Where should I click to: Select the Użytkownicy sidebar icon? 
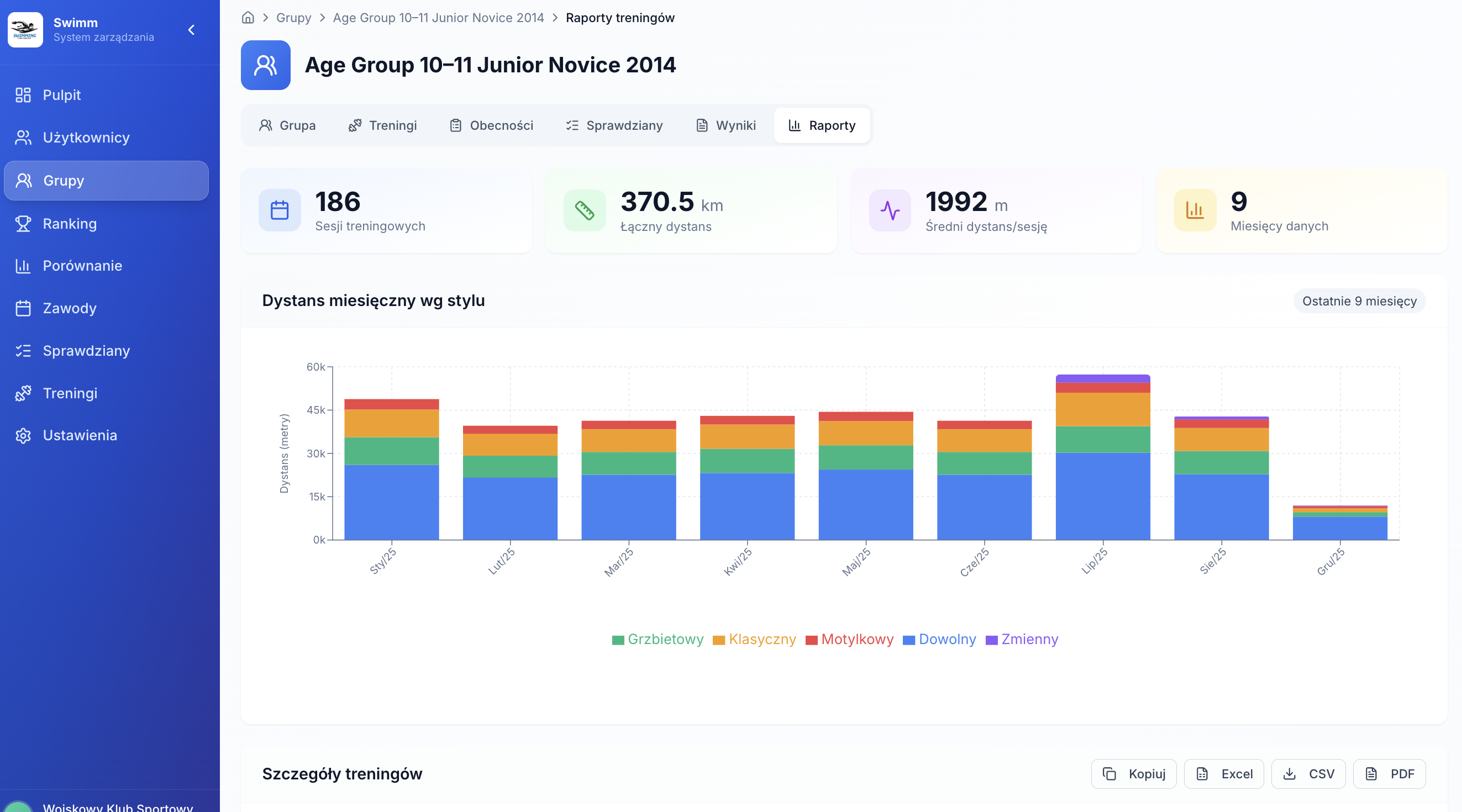coord(23,138)
